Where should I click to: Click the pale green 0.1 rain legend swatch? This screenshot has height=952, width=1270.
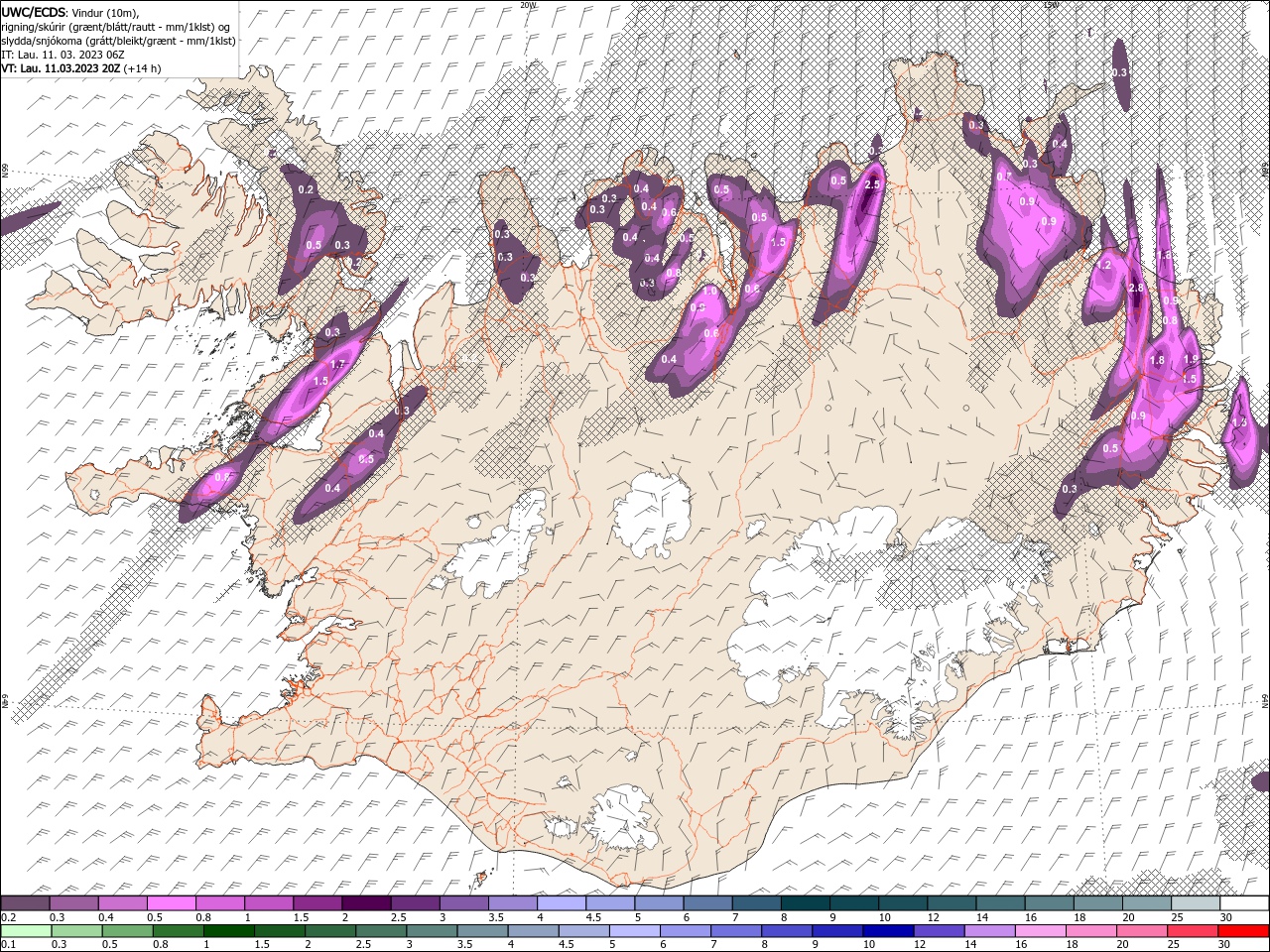coord(26,930)
